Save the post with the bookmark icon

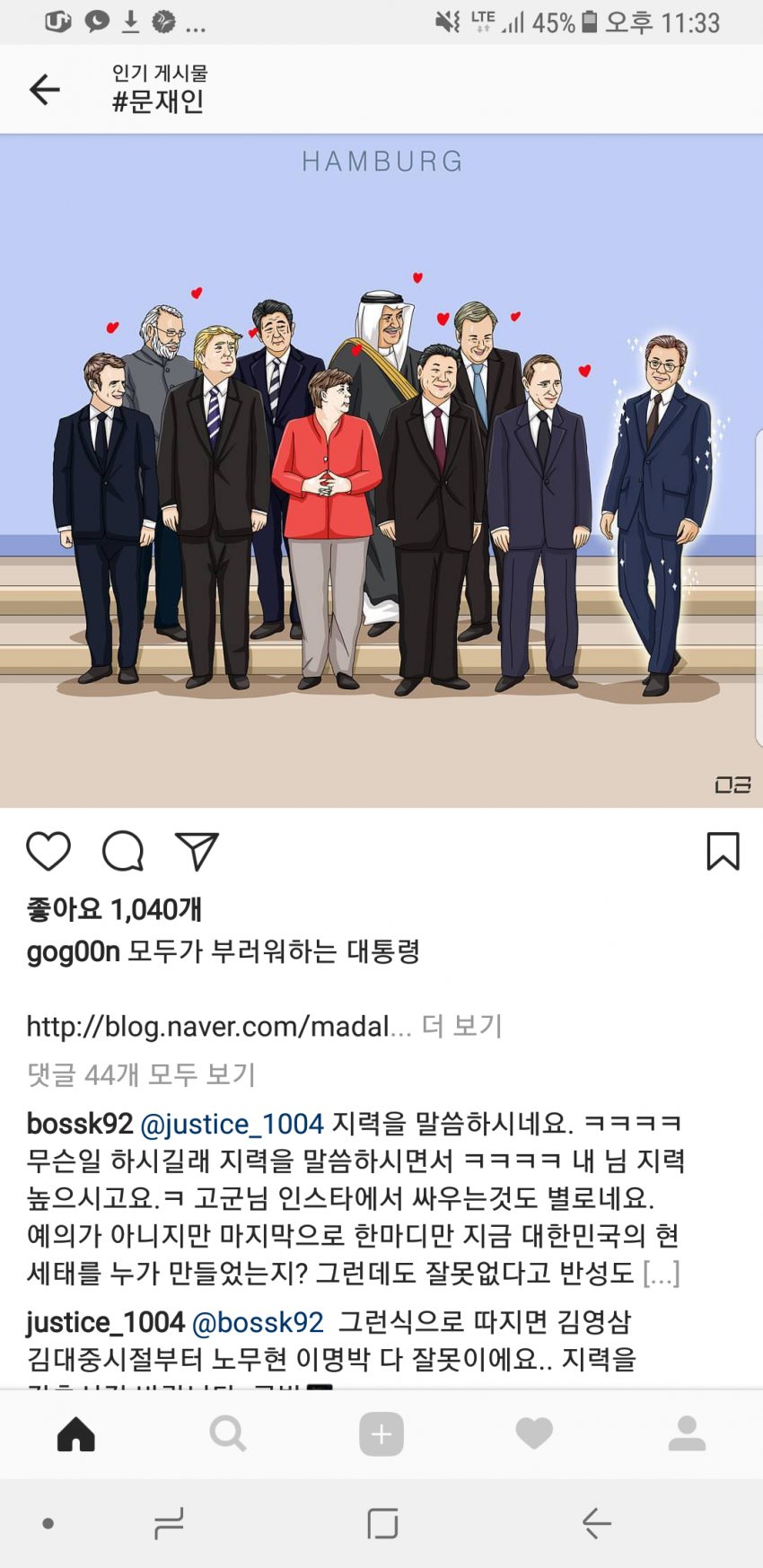point(723,851)
